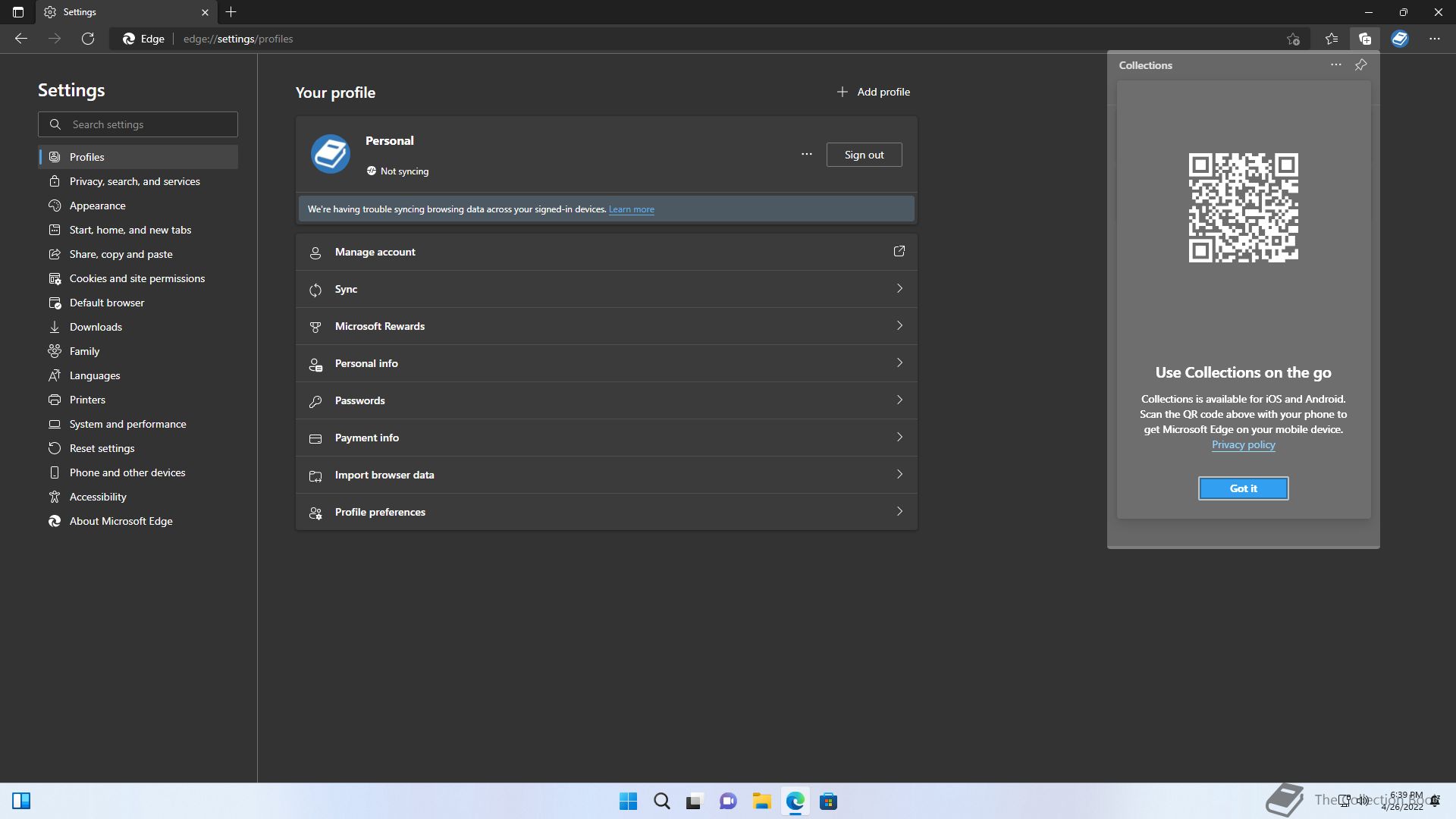
Task: Expand Payment info row
Action: coord(607,438)
